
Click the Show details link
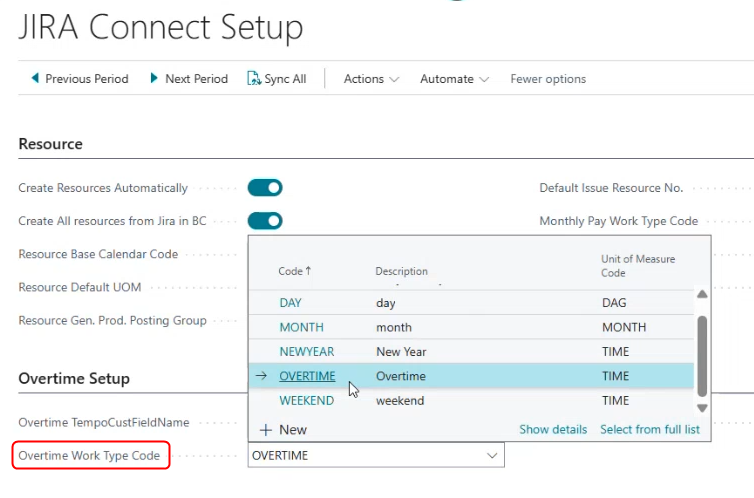tap(553, 430)
